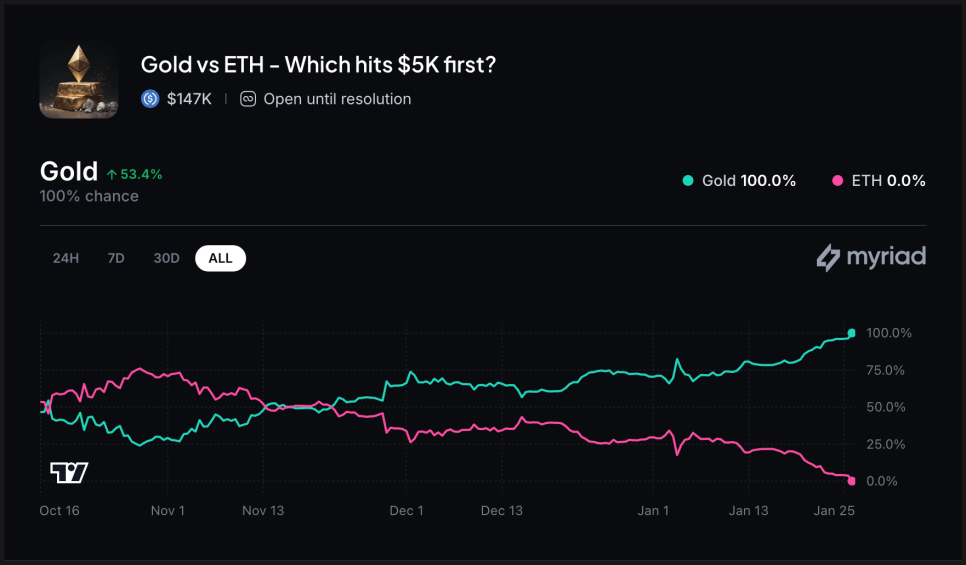Click the $147K volume amount
This screenshot has height=565, width=966.
[189, 99]
